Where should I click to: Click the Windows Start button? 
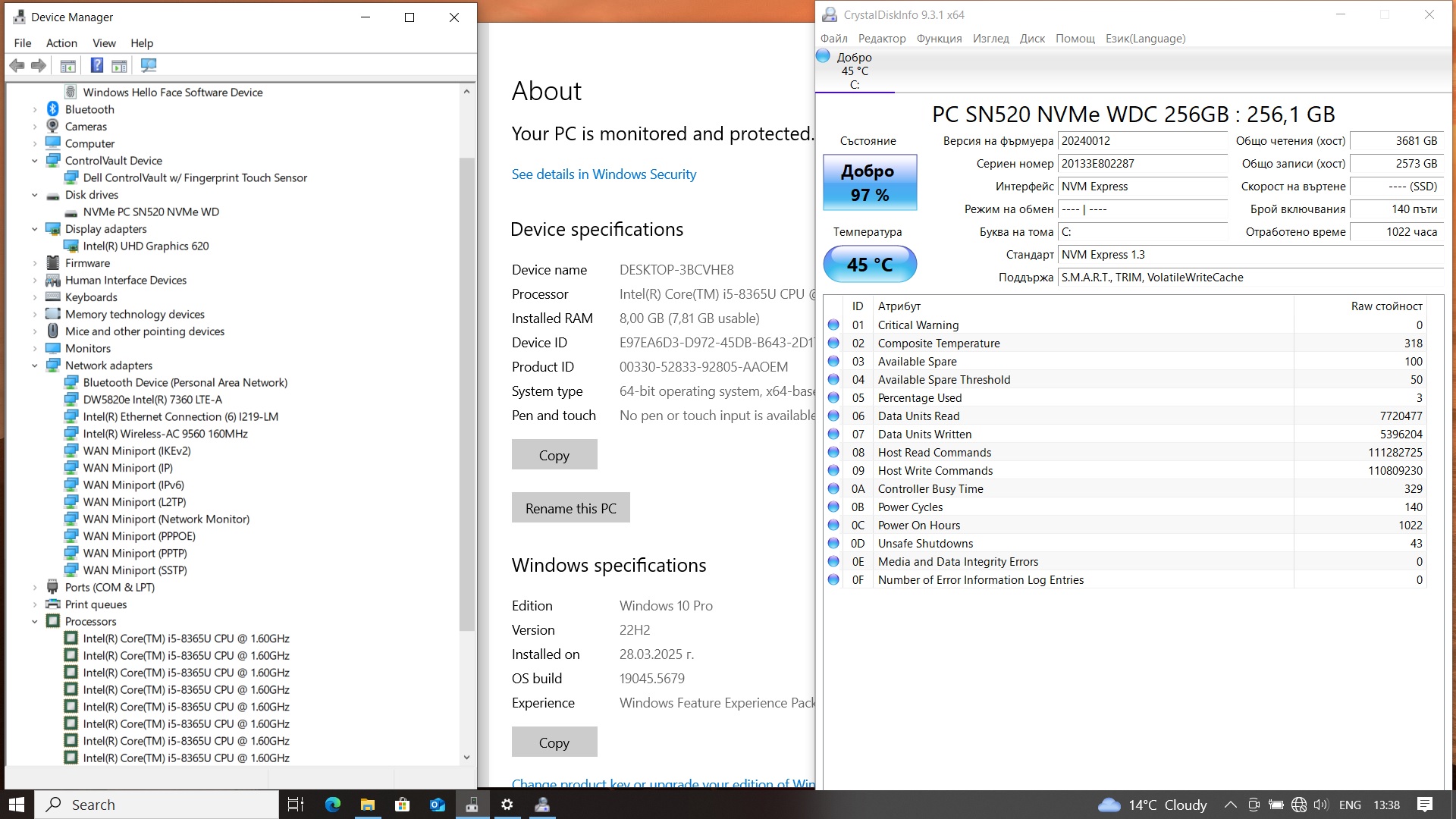pos(17,805)
